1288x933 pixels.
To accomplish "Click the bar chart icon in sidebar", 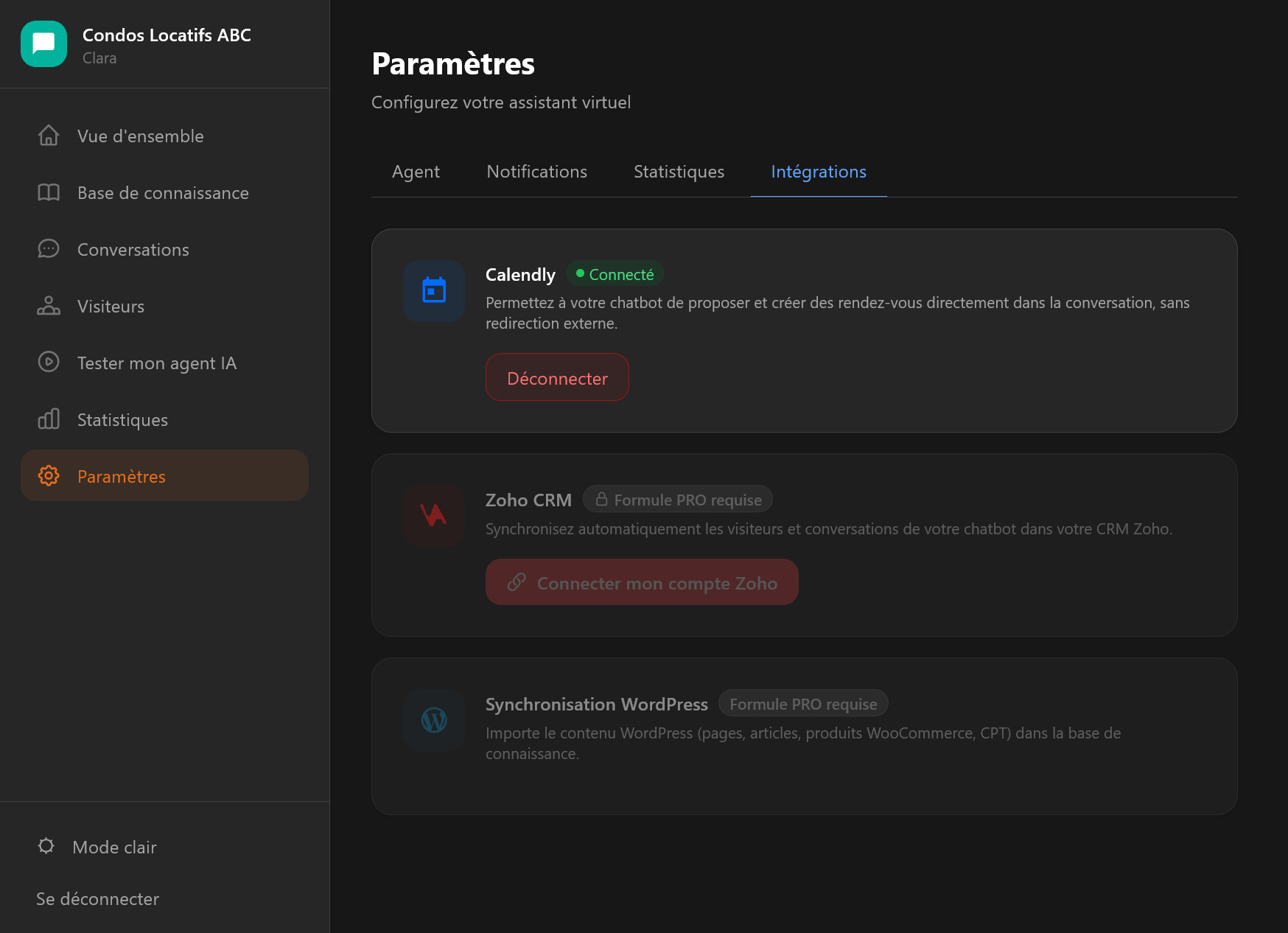I will point(49,419).
